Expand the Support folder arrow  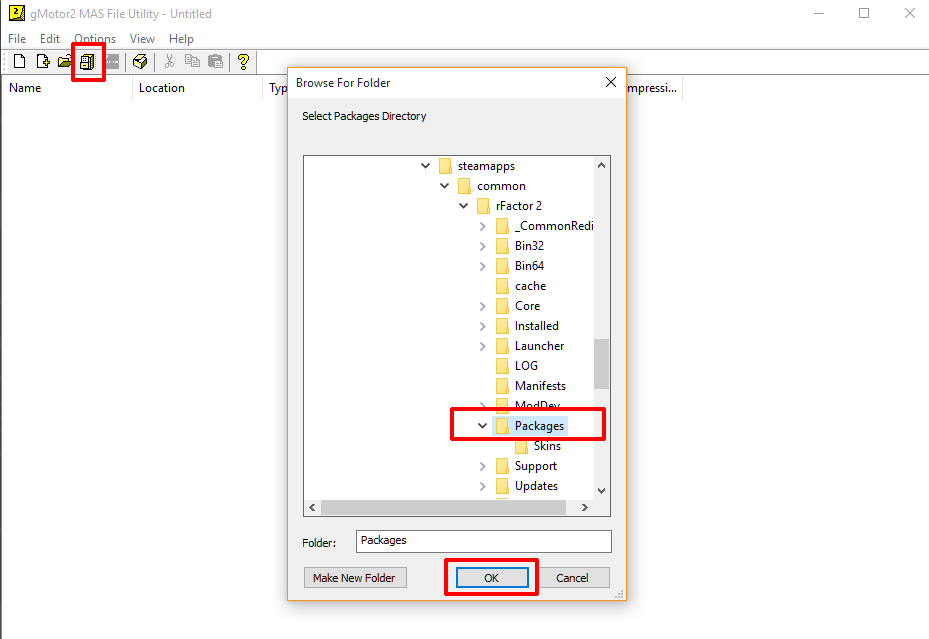point(482,467)
